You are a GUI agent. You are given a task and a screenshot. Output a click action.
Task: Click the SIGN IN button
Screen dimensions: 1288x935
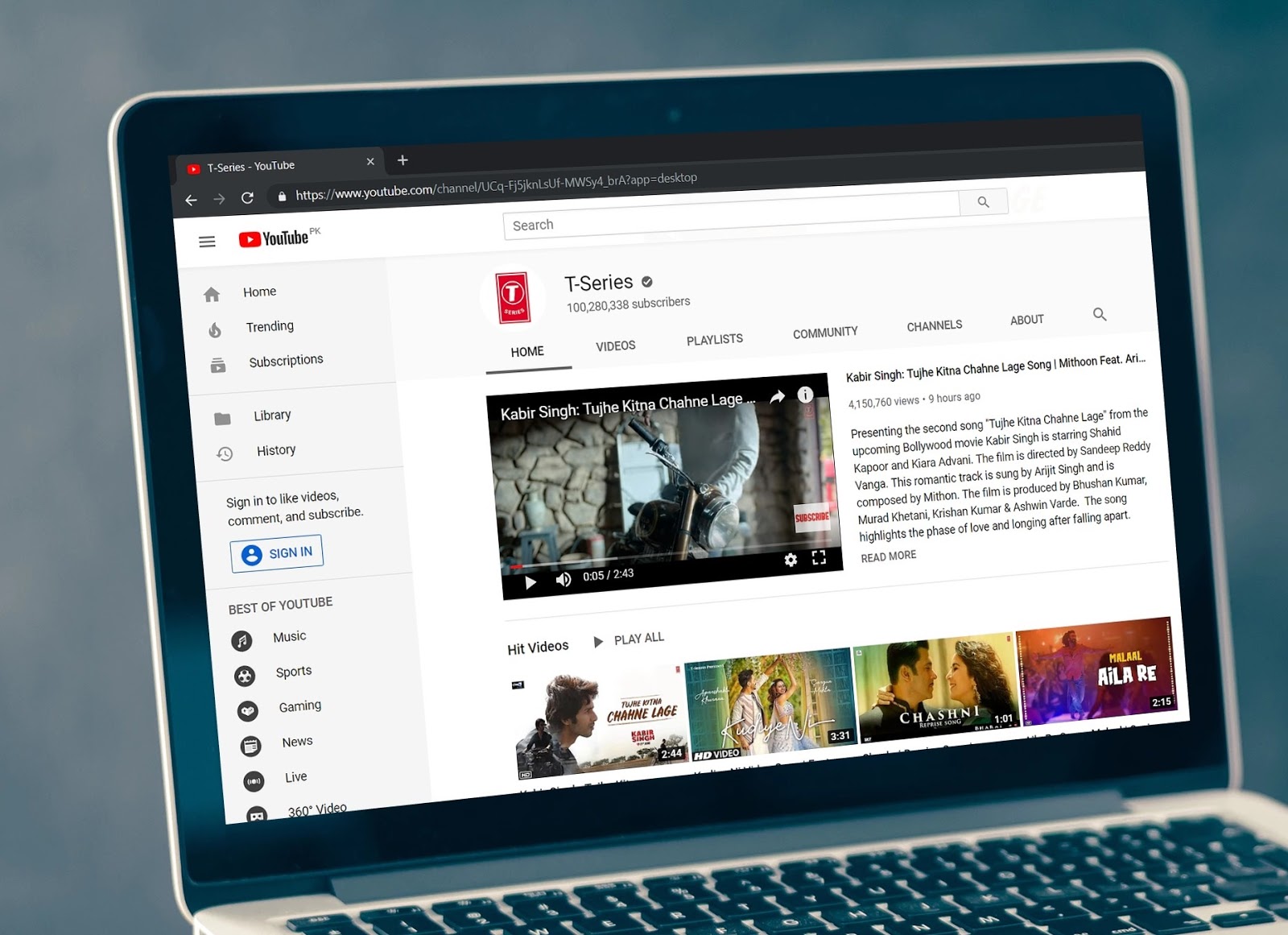coord(277,553)
